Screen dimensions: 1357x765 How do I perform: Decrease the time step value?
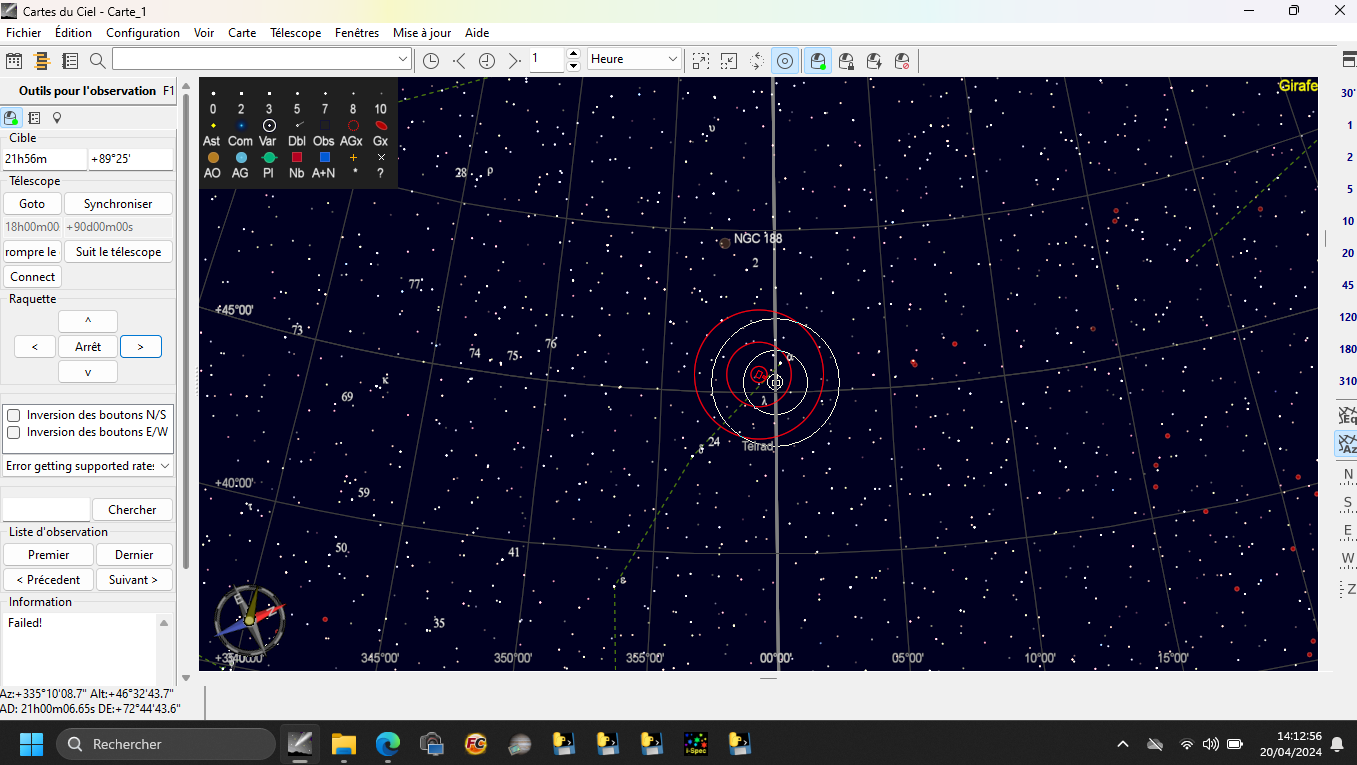(x=573, y=66)
